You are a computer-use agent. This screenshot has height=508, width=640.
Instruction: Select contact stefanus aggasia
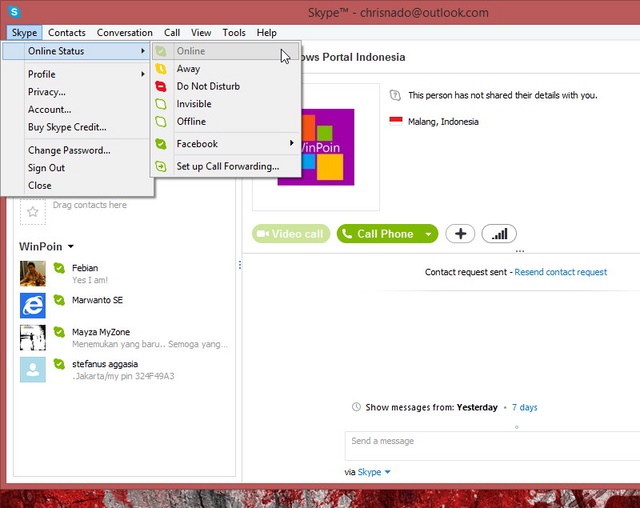point(124,369)
